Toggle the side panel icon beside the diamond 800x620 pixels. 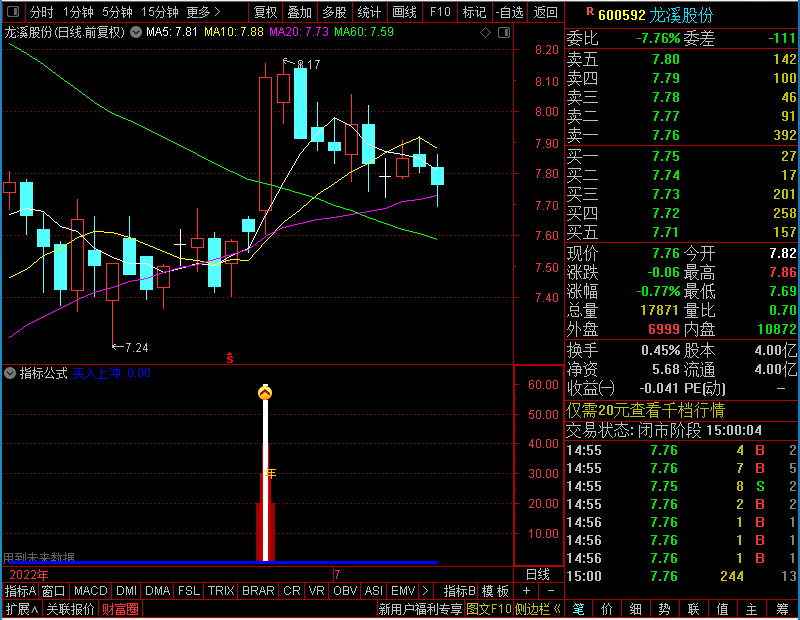point(504,33)
